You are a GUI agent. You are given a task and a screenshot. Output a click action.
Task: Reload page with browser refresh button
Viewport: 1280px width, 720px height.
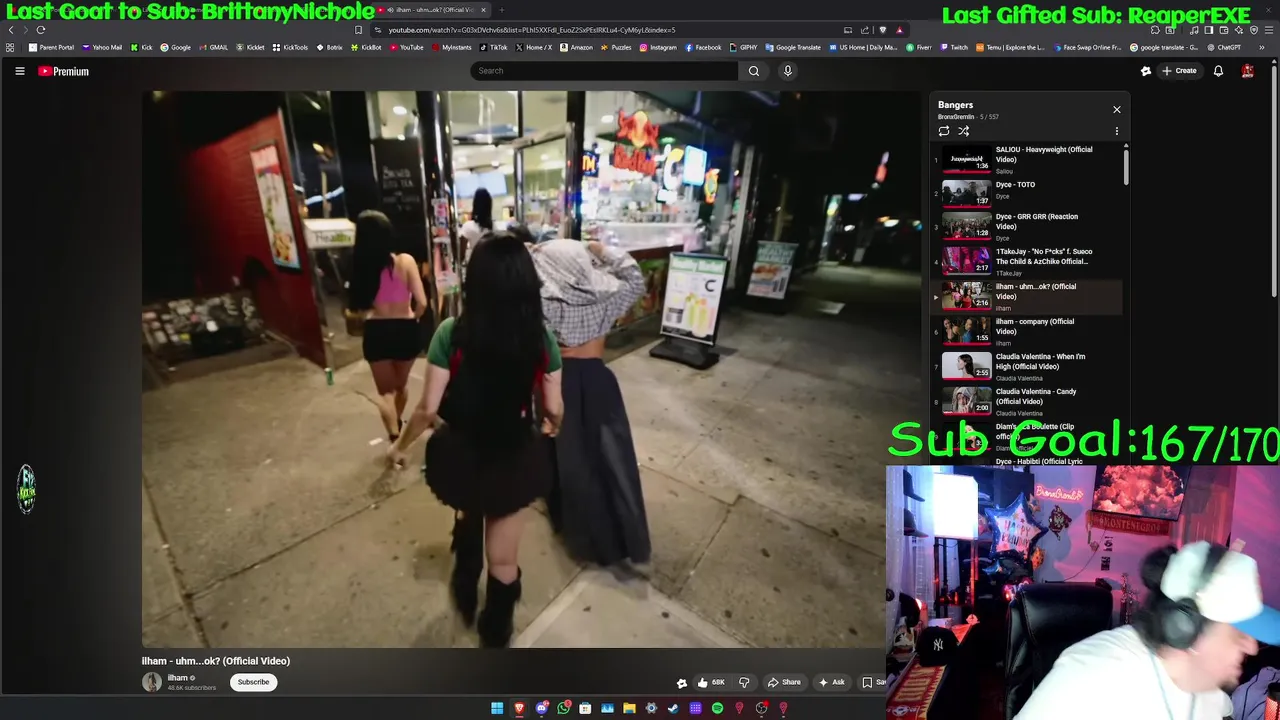coord(41,30)
